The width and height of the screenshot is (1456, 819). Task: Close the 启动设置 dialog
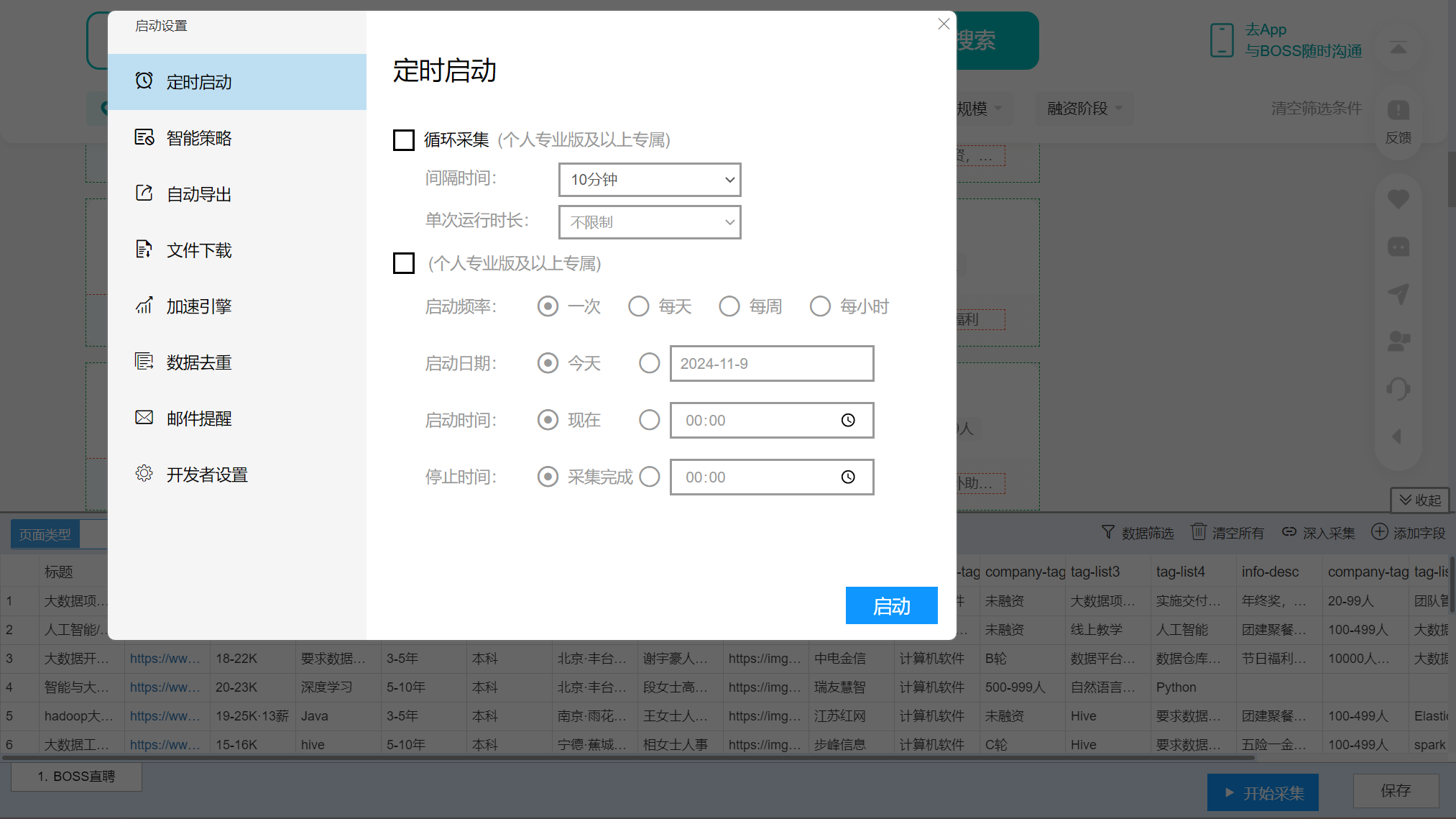944,24
